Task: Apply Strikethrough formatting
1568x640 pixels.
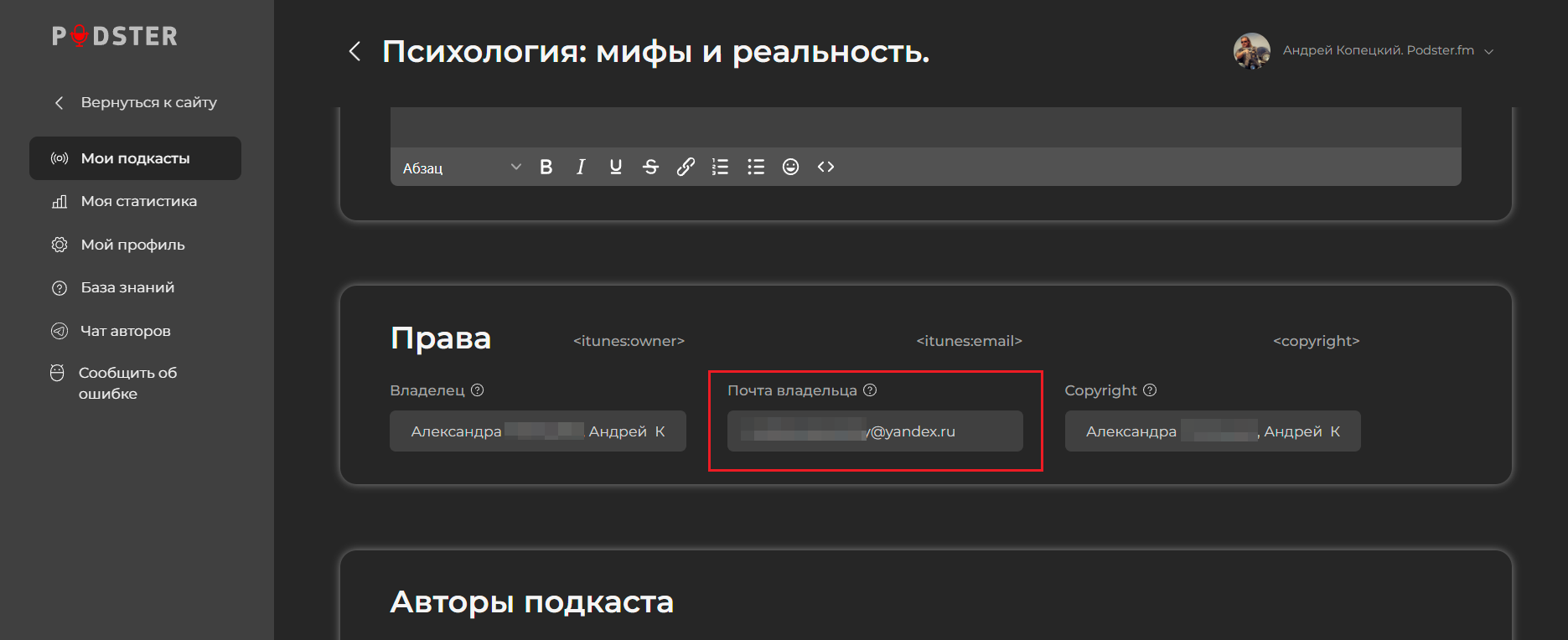Action: 650,167
